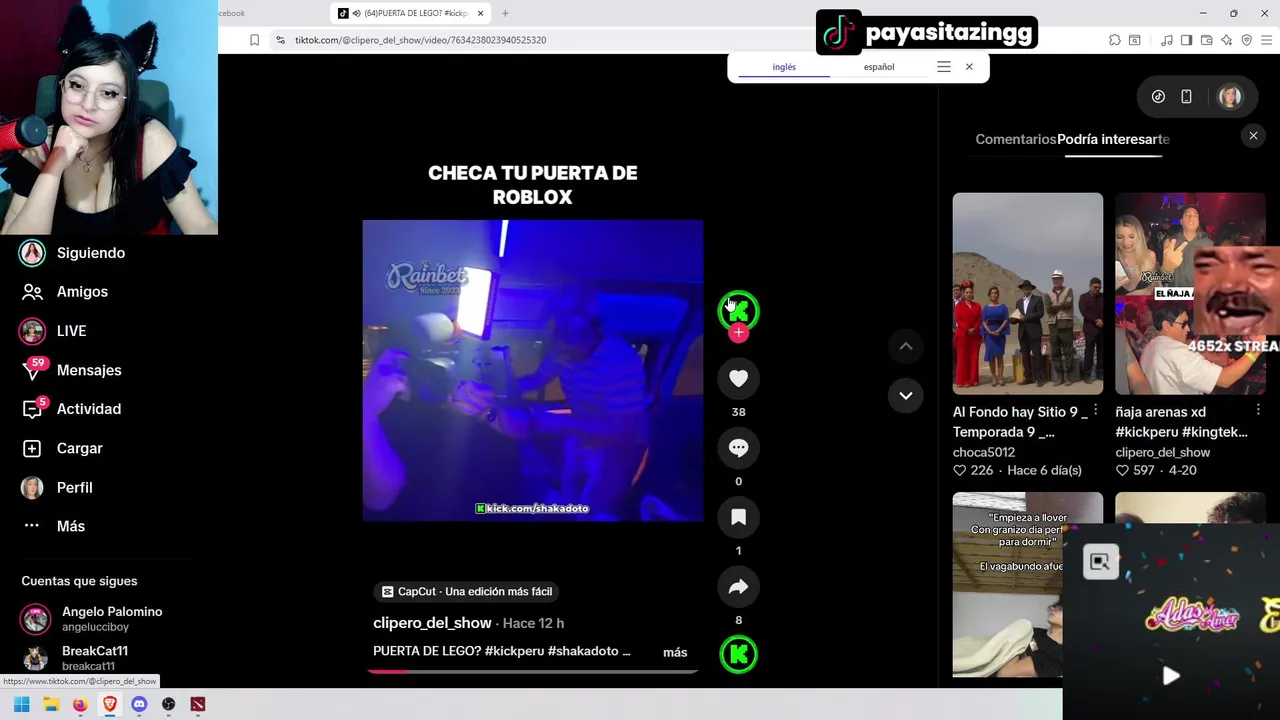Viewport: 1280px width, 720px height.
Task: Click screenshot icon on floating player
Action: (1100, 562)
